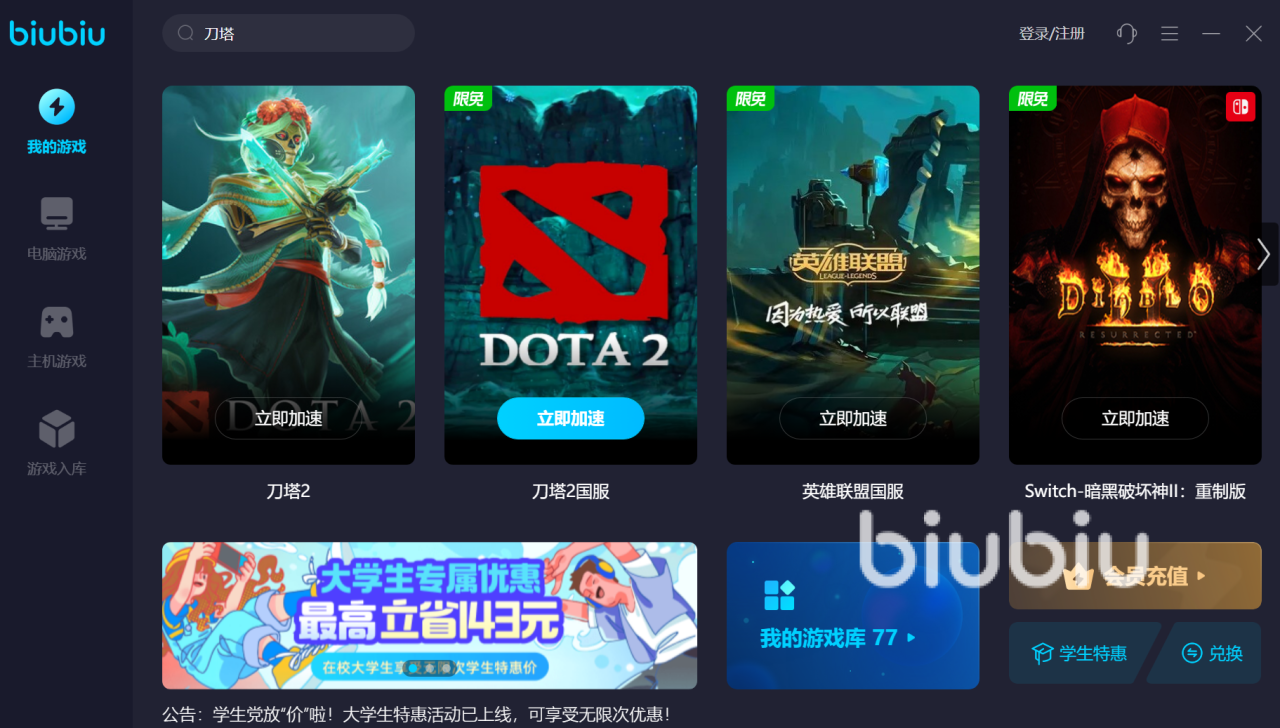
Task: Open the 会员充值 panel
Action: pos(1135,576)
